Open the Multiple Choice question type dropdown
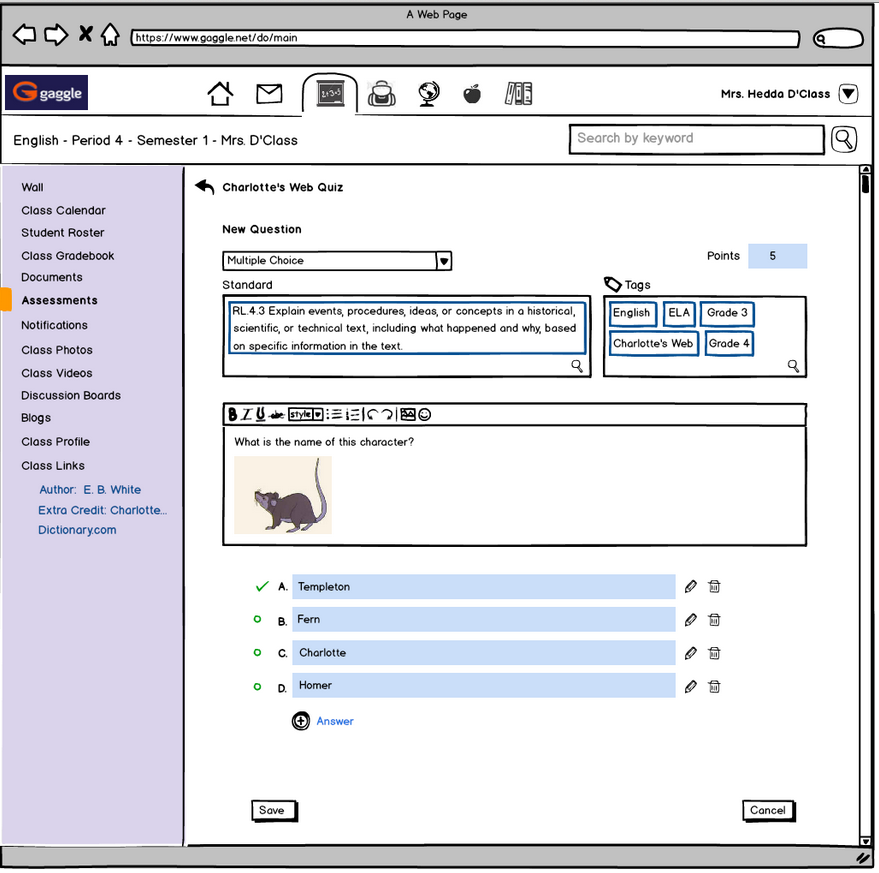Viewport: 879px width, 873px height. pos(444,261)
